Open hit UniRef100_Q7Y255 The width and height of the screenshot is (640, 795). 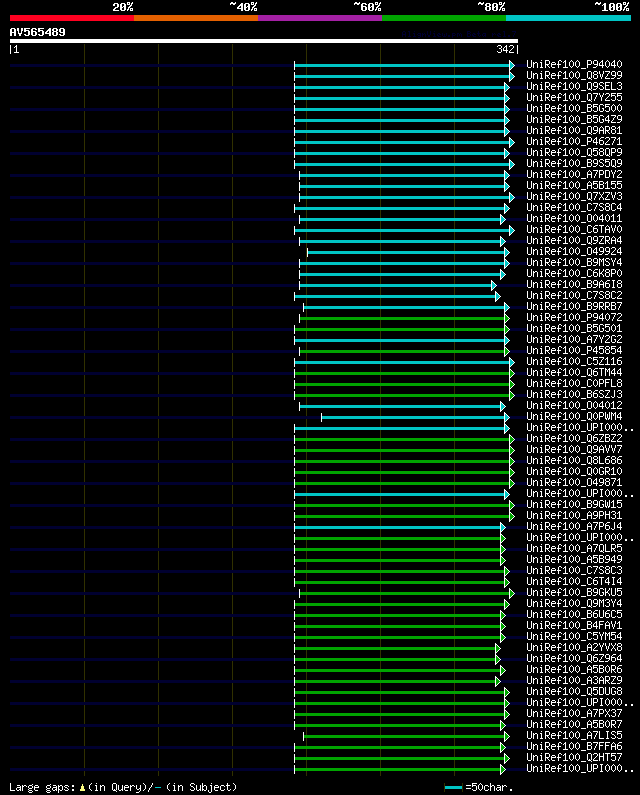[x=574, y=97]
